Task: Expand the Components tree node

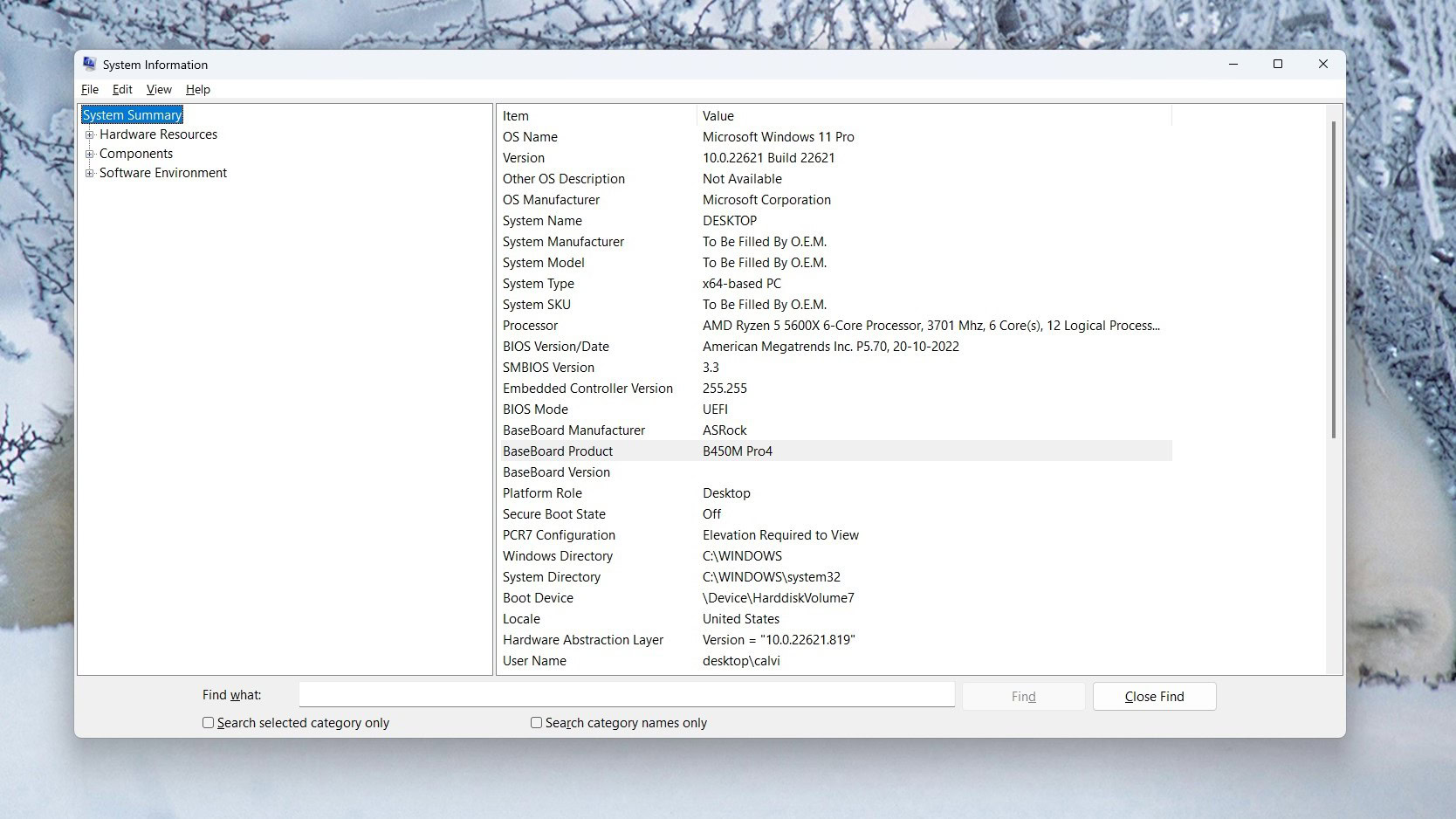Action: tap(89, 154)
